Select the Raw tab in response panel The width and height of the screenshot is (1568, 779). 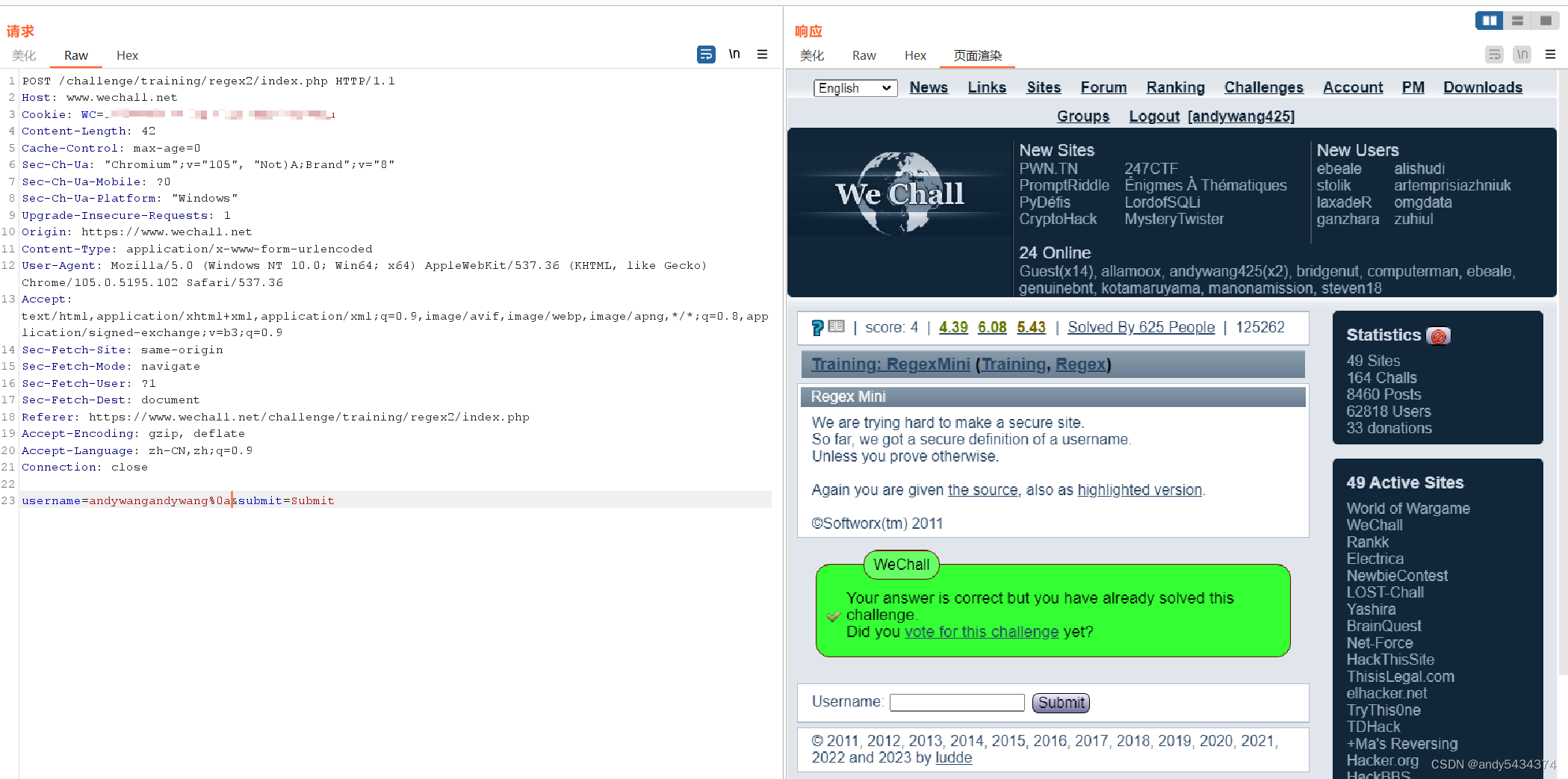tap(864, 55)
